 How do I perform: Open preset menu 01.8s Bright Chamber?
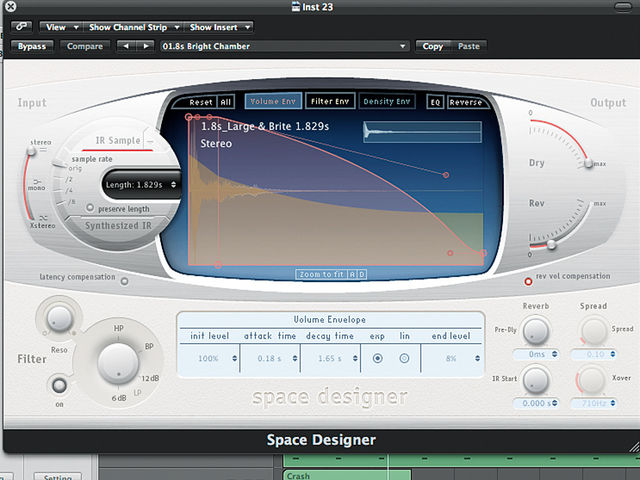click(x=284, y=46)
